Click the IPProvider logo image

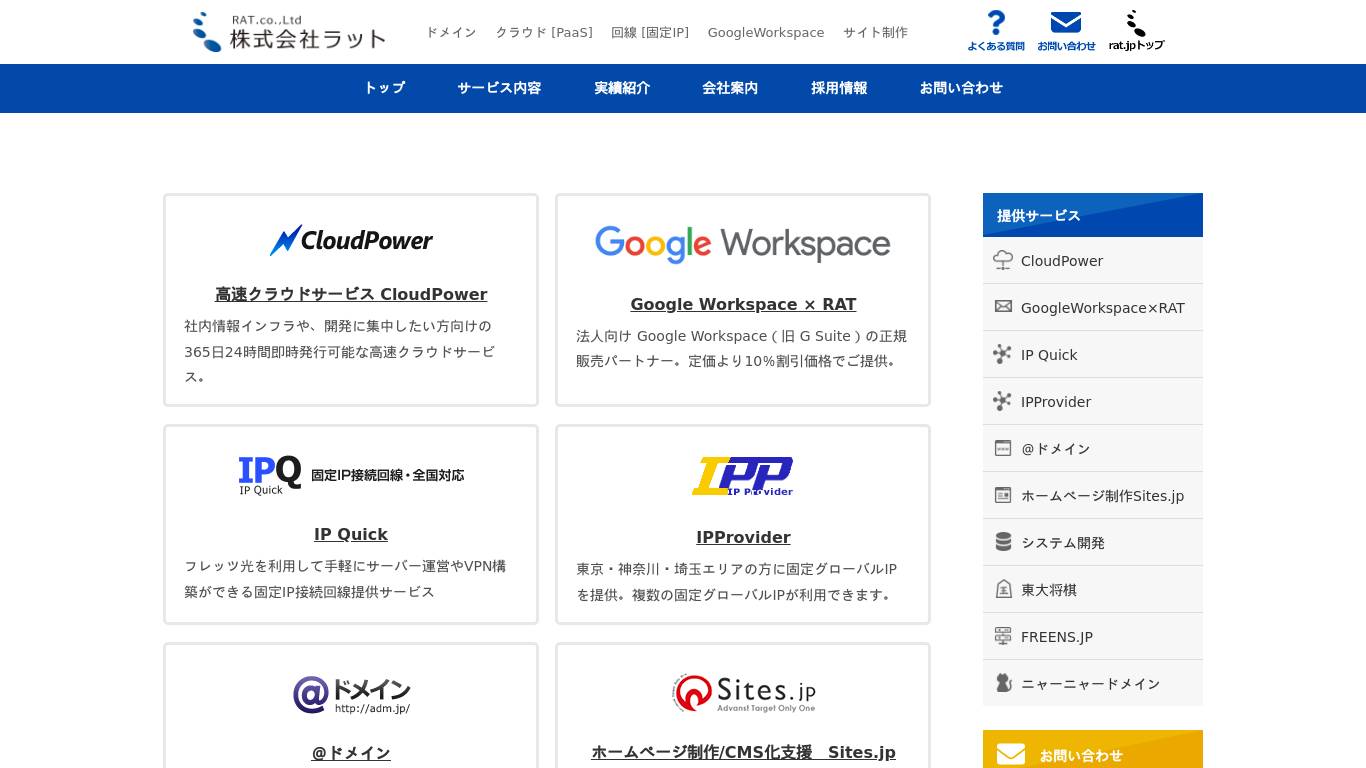point(743,476)
